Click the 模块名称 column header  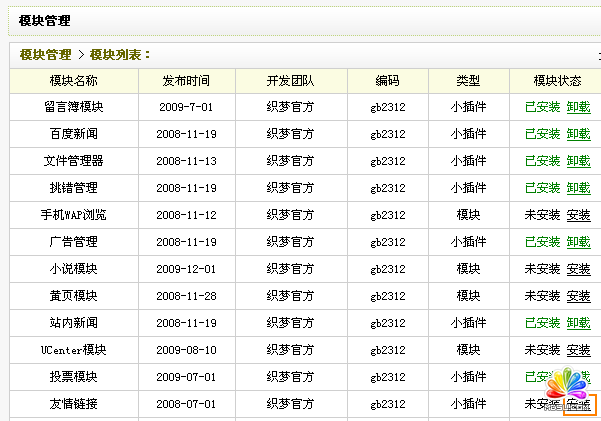pyautogui.click(x=73, y=81)
